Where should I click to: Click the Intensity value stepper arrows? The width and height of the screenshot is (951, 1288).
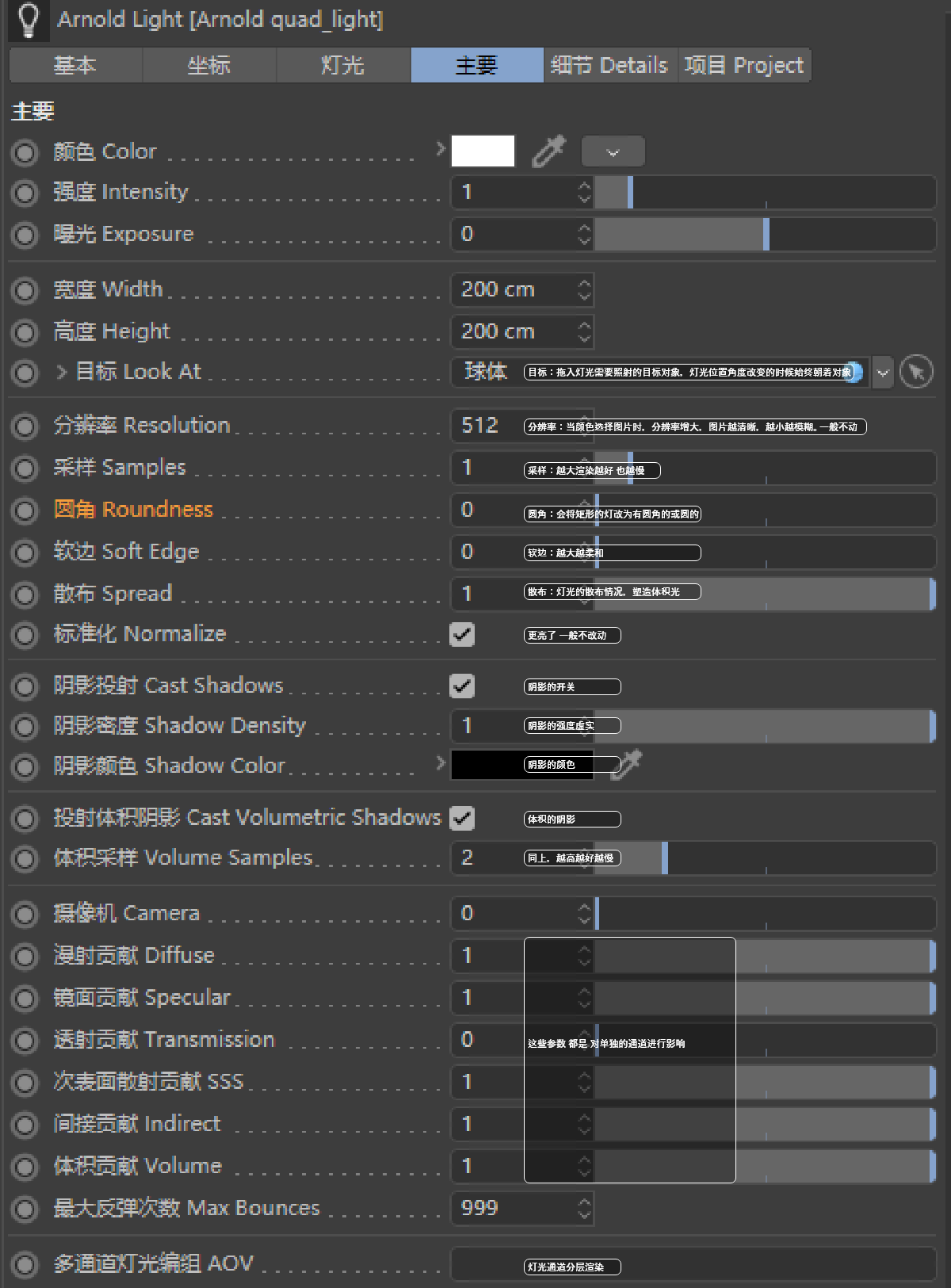coord(585,192)
